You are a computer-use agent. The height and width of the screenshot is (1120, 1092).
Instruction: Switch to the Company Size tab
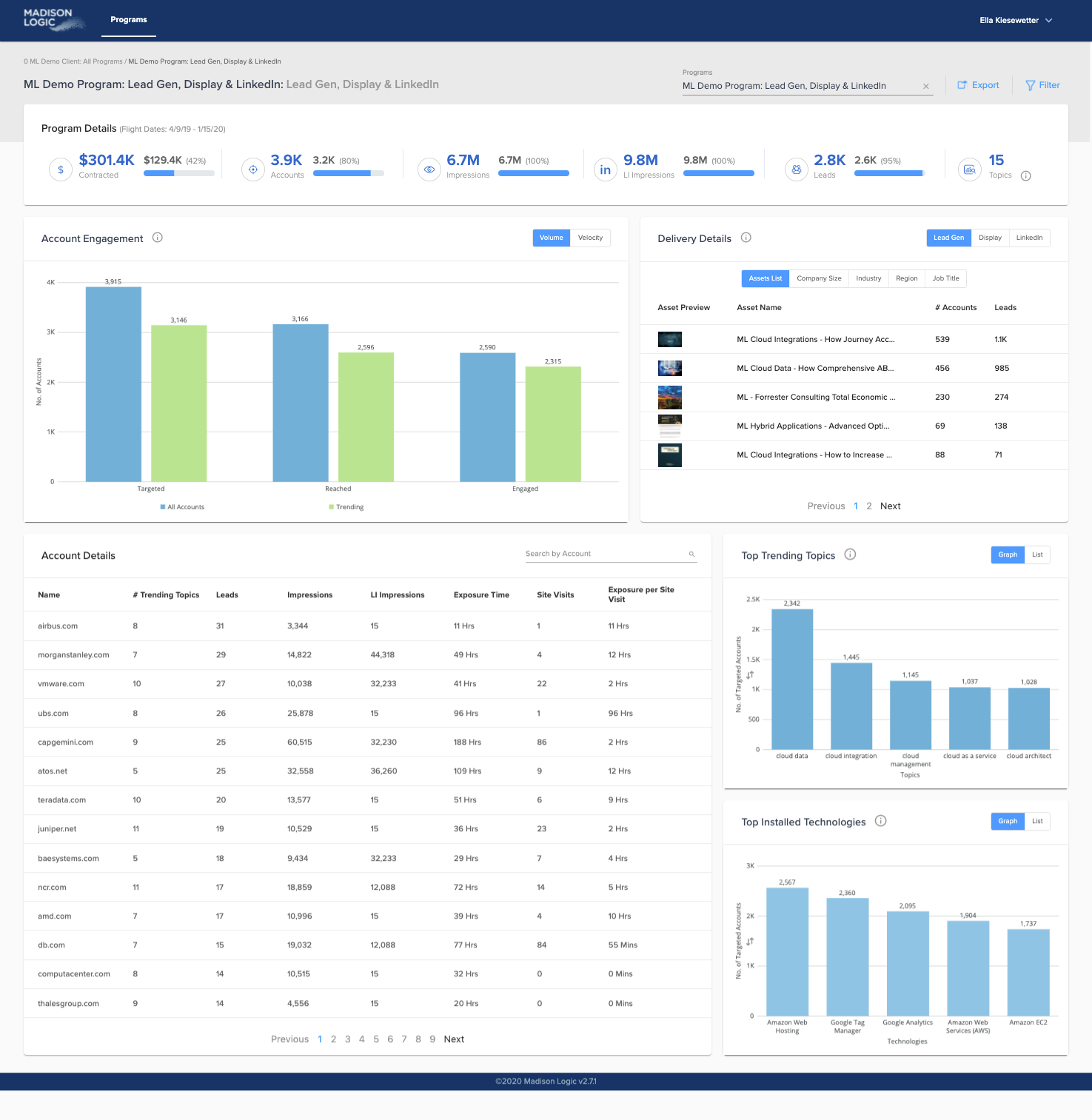click(819, 278)
